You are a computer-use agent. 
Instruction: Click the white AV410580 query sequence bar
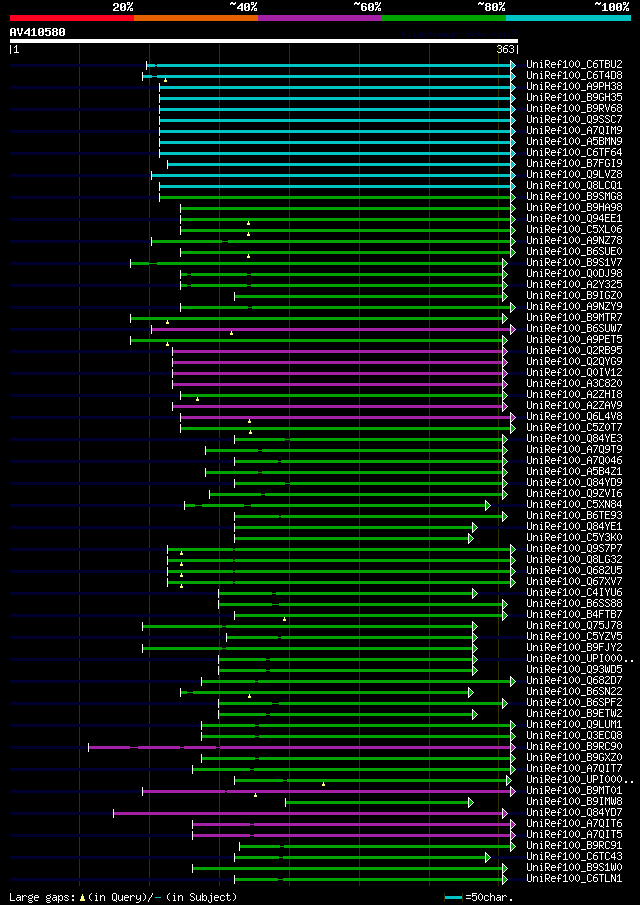pos(264,41)
